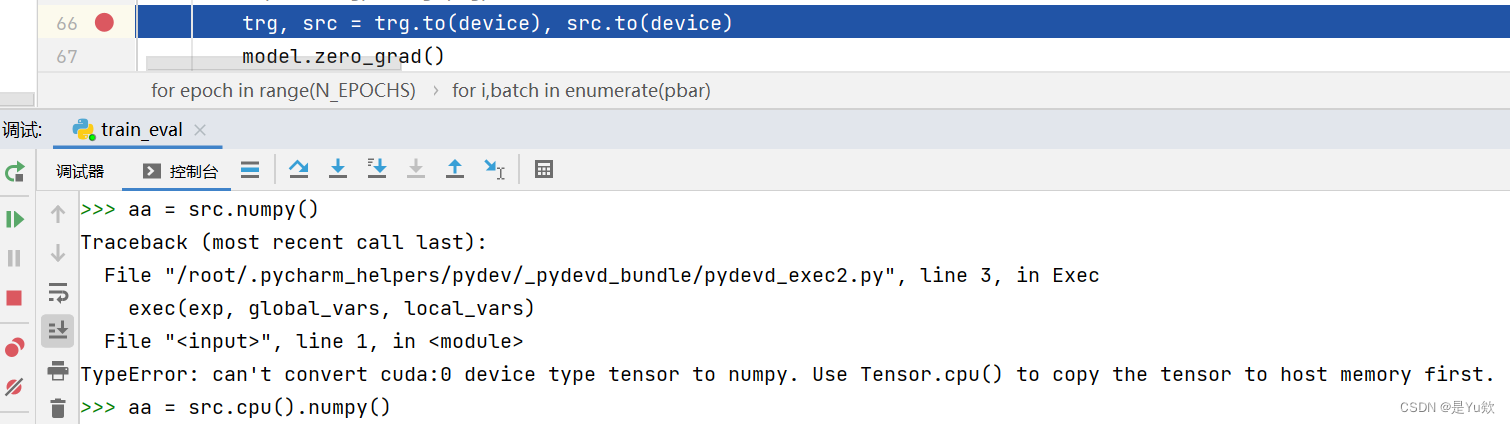Close the train_eval debug tab
This screenshot has height=424, width=1510.
pos(200,130)
